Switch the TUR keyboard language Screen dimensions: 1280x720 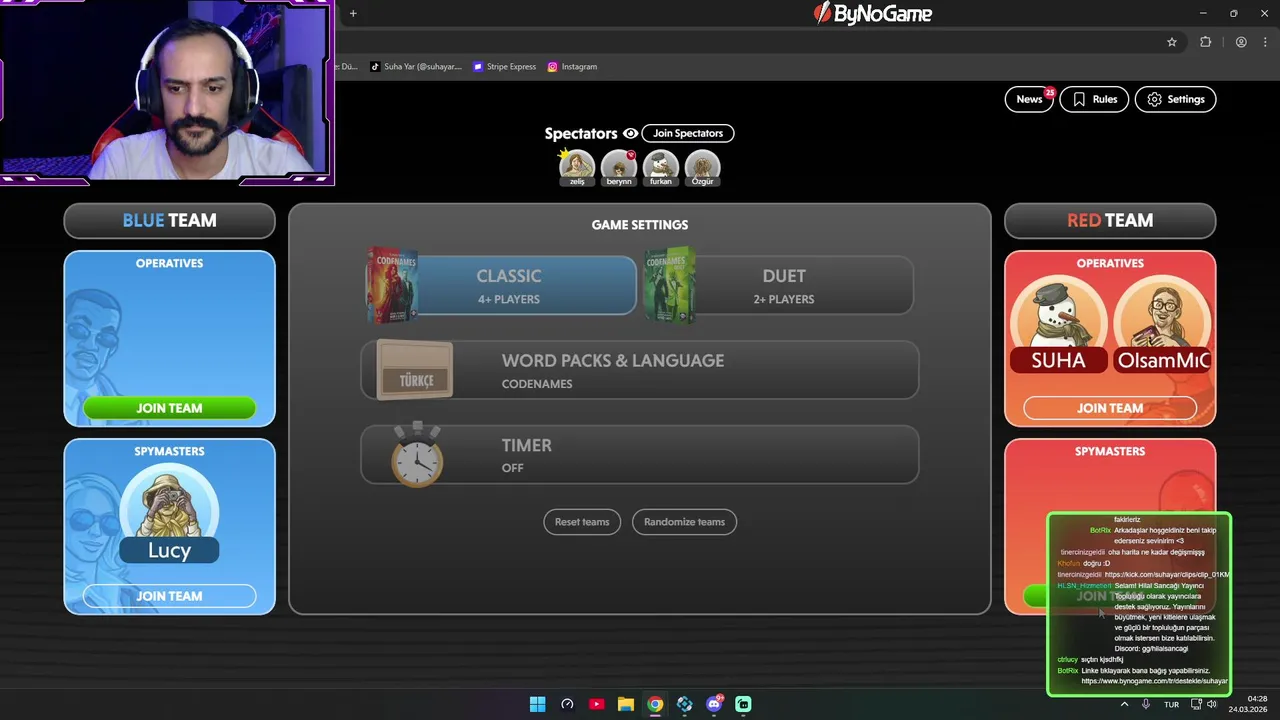point(1171,705)
